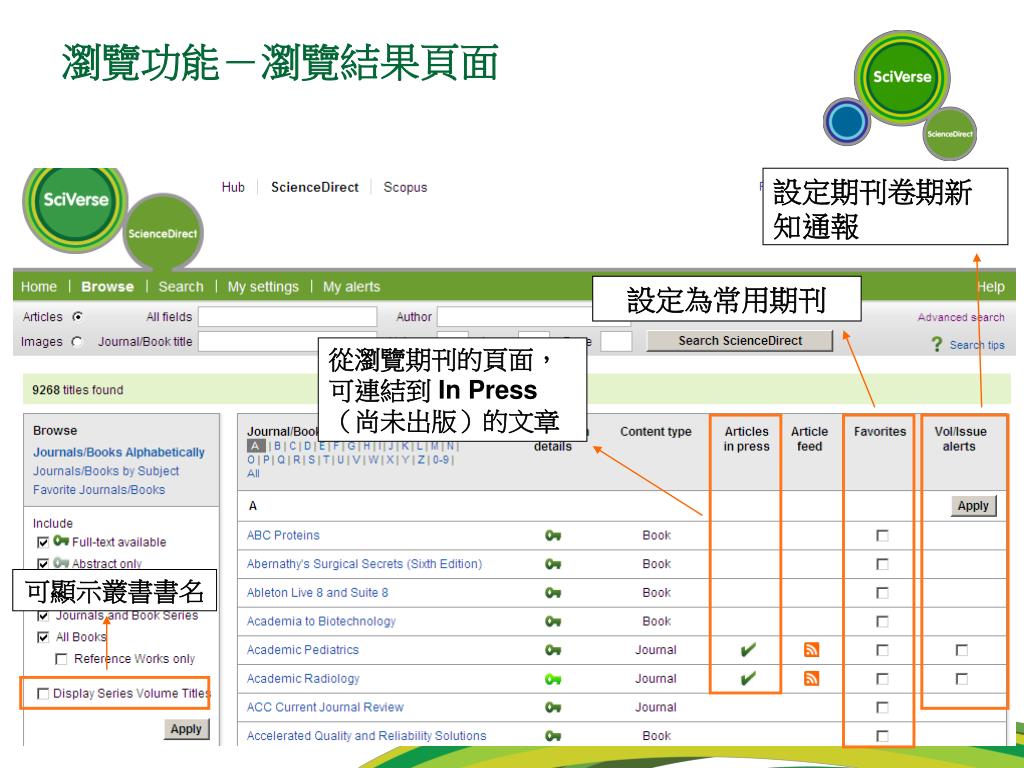Open articles in press checkmark for Academic Pediatrics
Viewport: 1024px width, 768px height.
[748, 649]
